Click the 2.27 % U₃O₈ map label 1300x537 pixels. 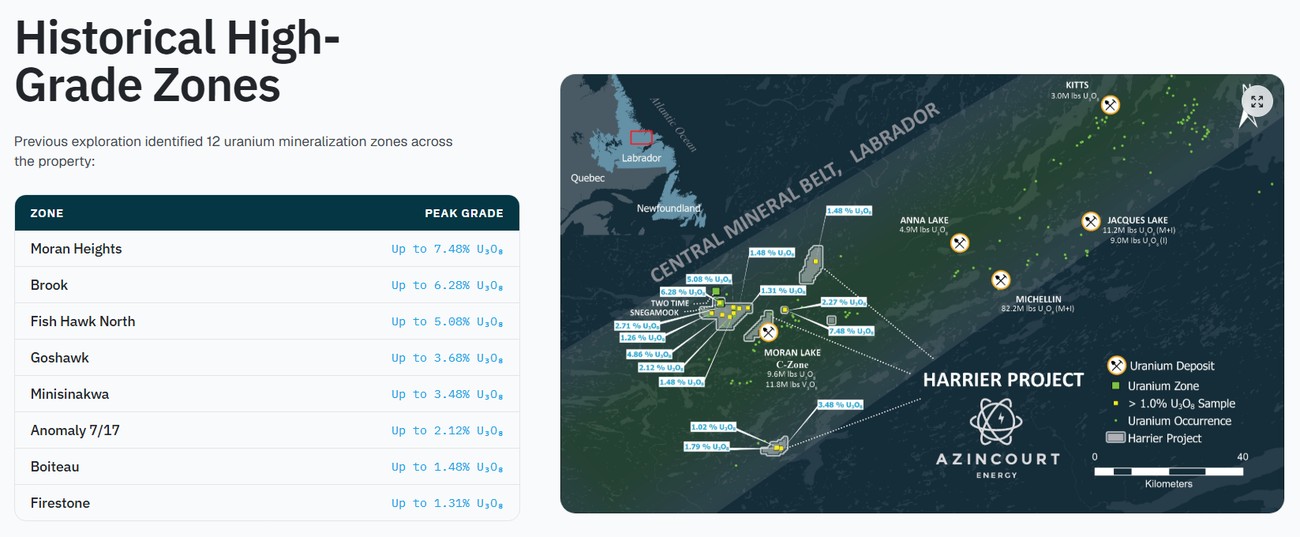tap(843, 301)
